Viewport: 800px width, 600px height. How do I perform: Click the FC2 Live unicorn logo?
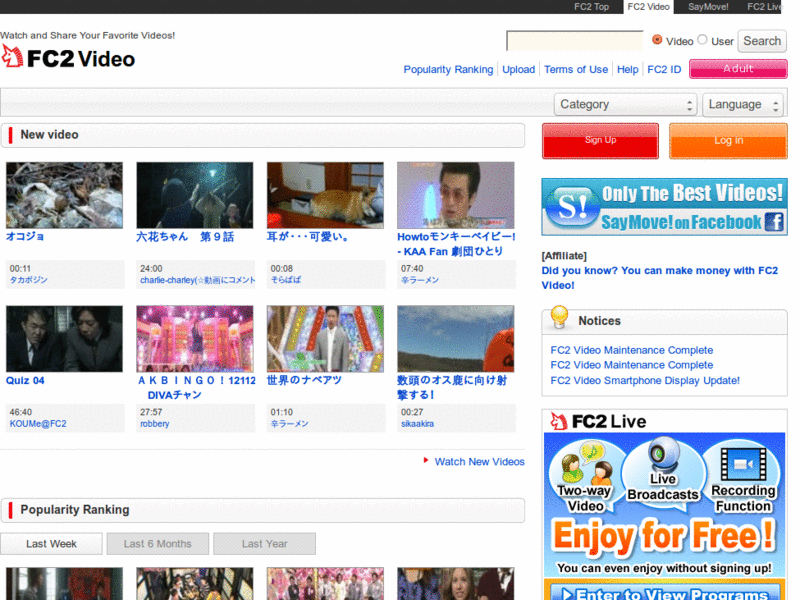click(559, 421)
